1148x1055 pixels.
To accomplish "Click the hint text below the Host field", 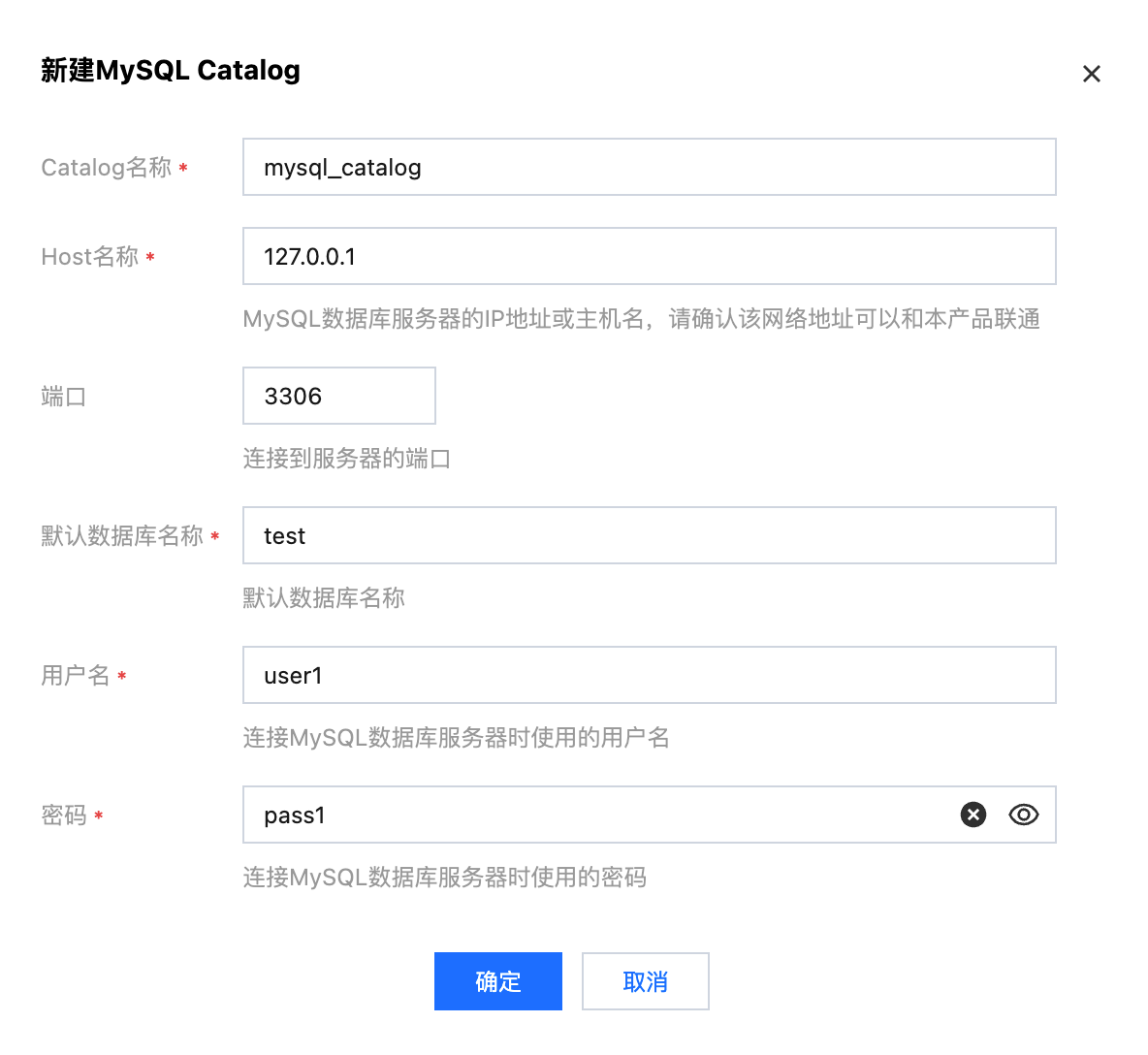I will [641, 319].
